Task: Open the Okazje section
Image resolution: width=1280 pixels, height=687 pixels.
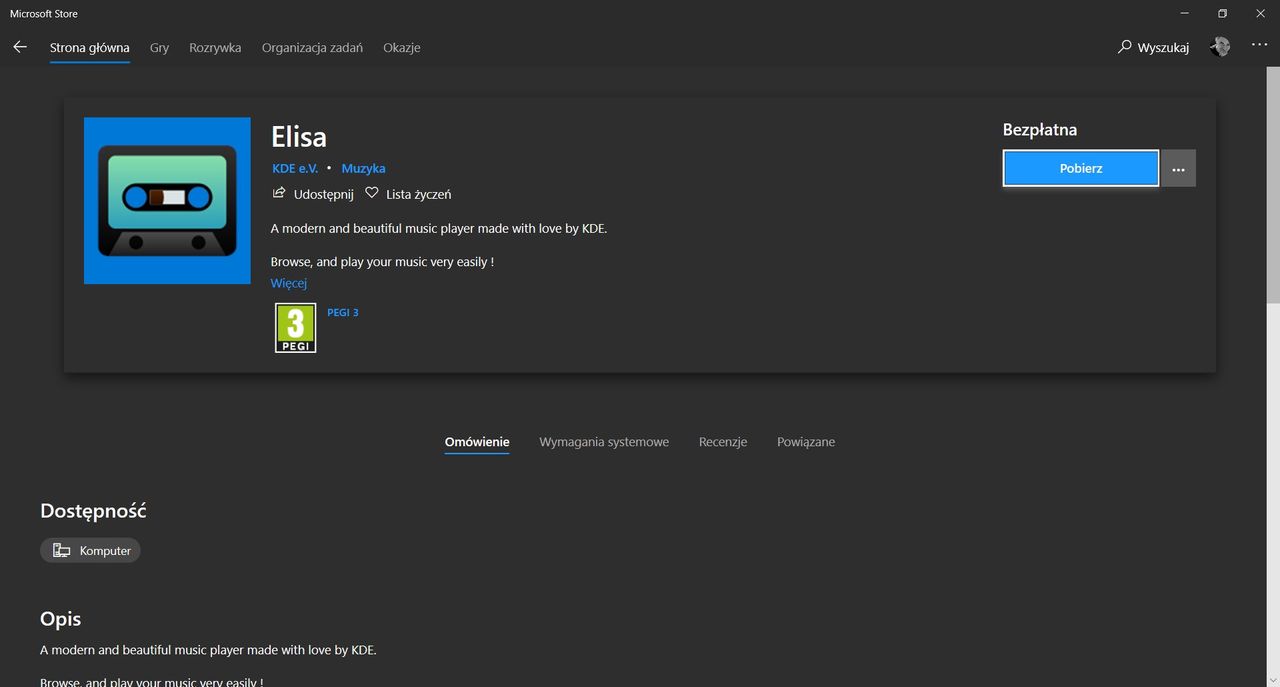Action: [402, 47]
